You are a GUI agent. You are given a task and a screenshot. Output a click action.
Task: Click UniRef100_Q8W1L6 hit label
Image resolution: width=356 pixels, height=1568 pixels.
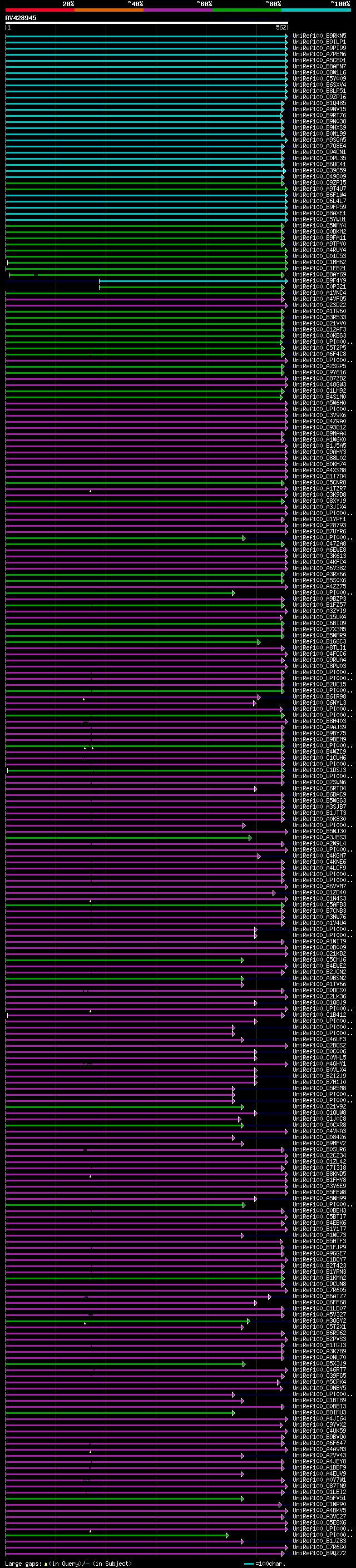pyautogui.click(x=319, y=72)
